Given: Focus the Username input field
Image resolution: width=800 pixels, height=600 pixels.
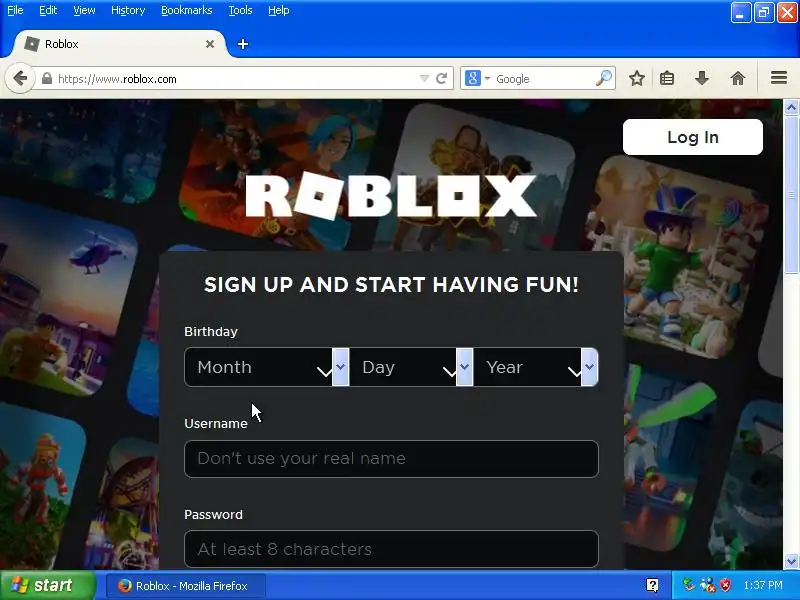Looking at the screenshot, I should click(x=391, y=459).
